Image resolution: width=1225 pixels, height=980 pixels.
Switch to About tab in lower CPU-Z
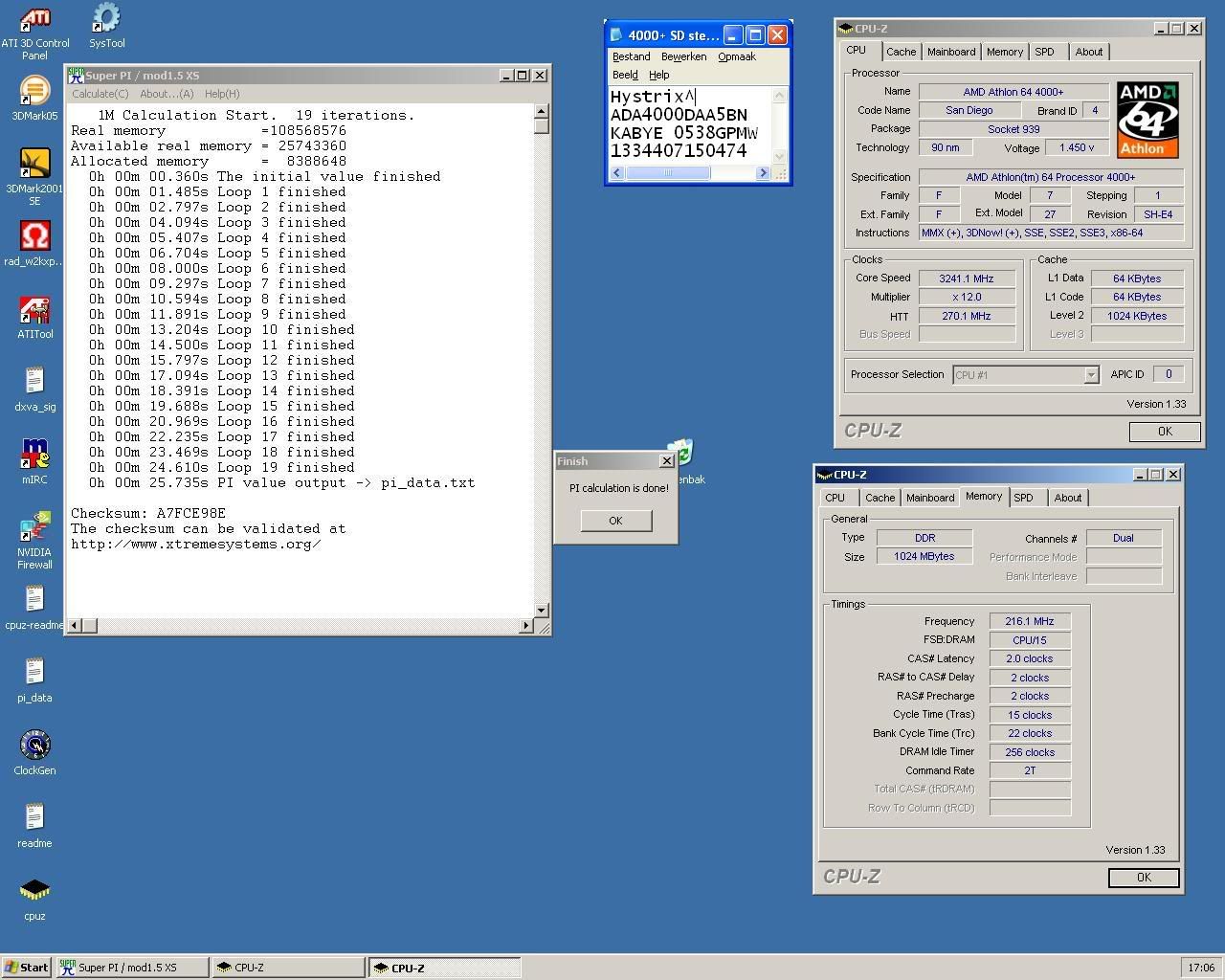[1068, 498]
